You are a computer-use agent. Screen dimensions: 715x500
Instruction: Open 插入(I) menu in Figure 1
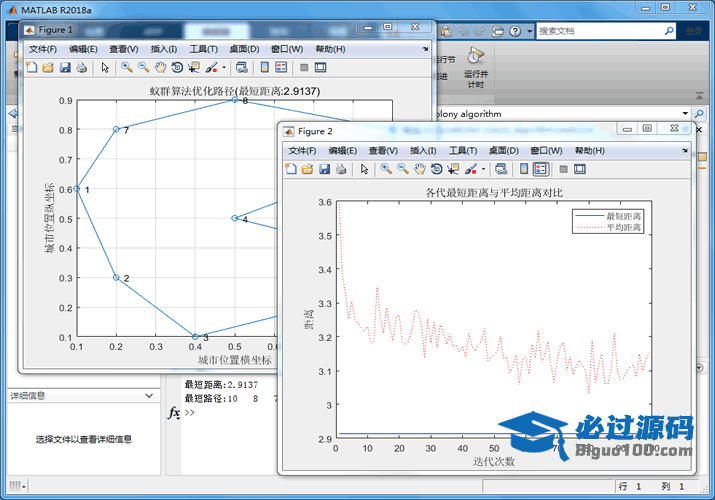(x=164, y=49)
